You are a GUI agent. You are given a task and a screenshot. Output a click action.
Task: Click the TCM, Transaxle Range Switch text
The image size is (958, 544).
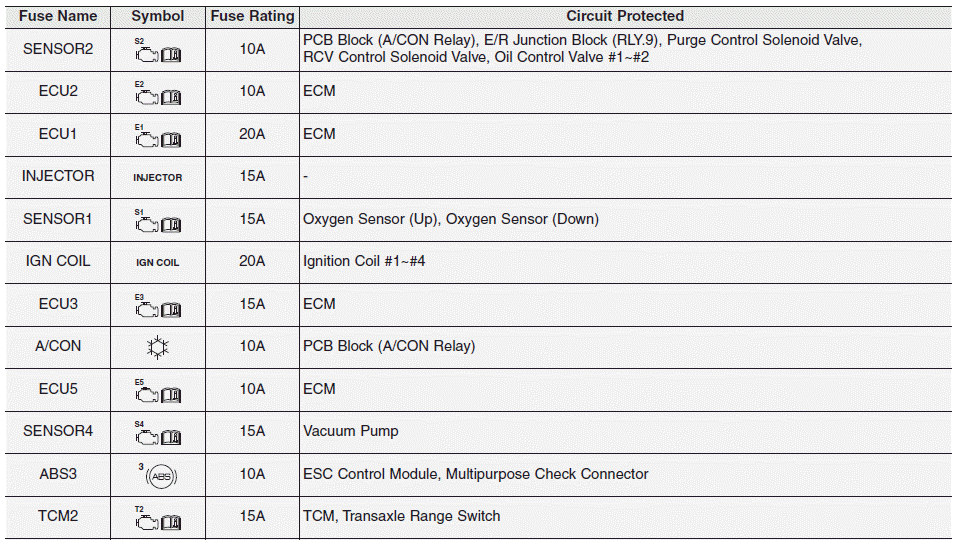402,516
